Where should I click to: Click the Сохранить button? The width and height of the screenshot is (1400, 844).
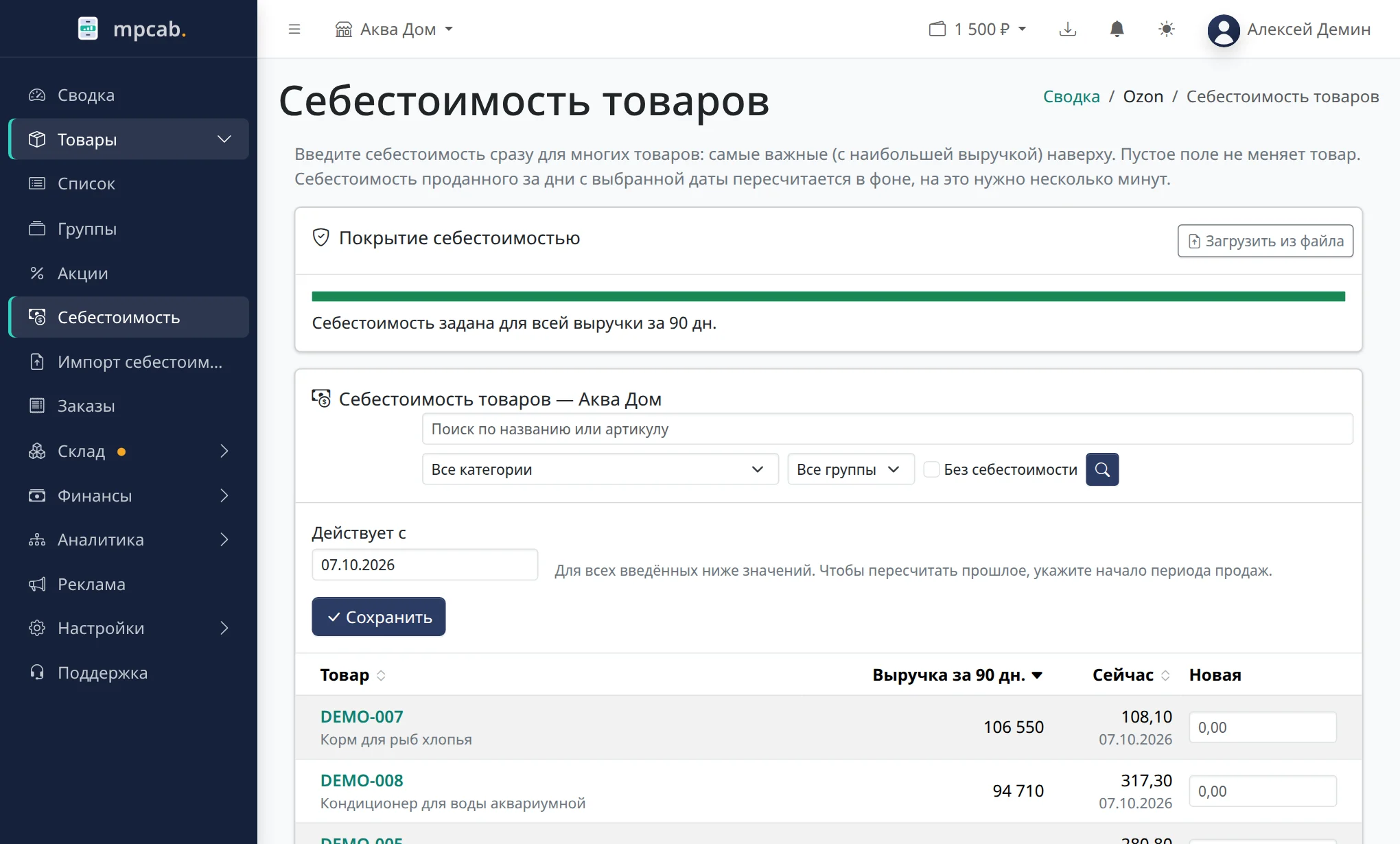click(x=379, y=616)
